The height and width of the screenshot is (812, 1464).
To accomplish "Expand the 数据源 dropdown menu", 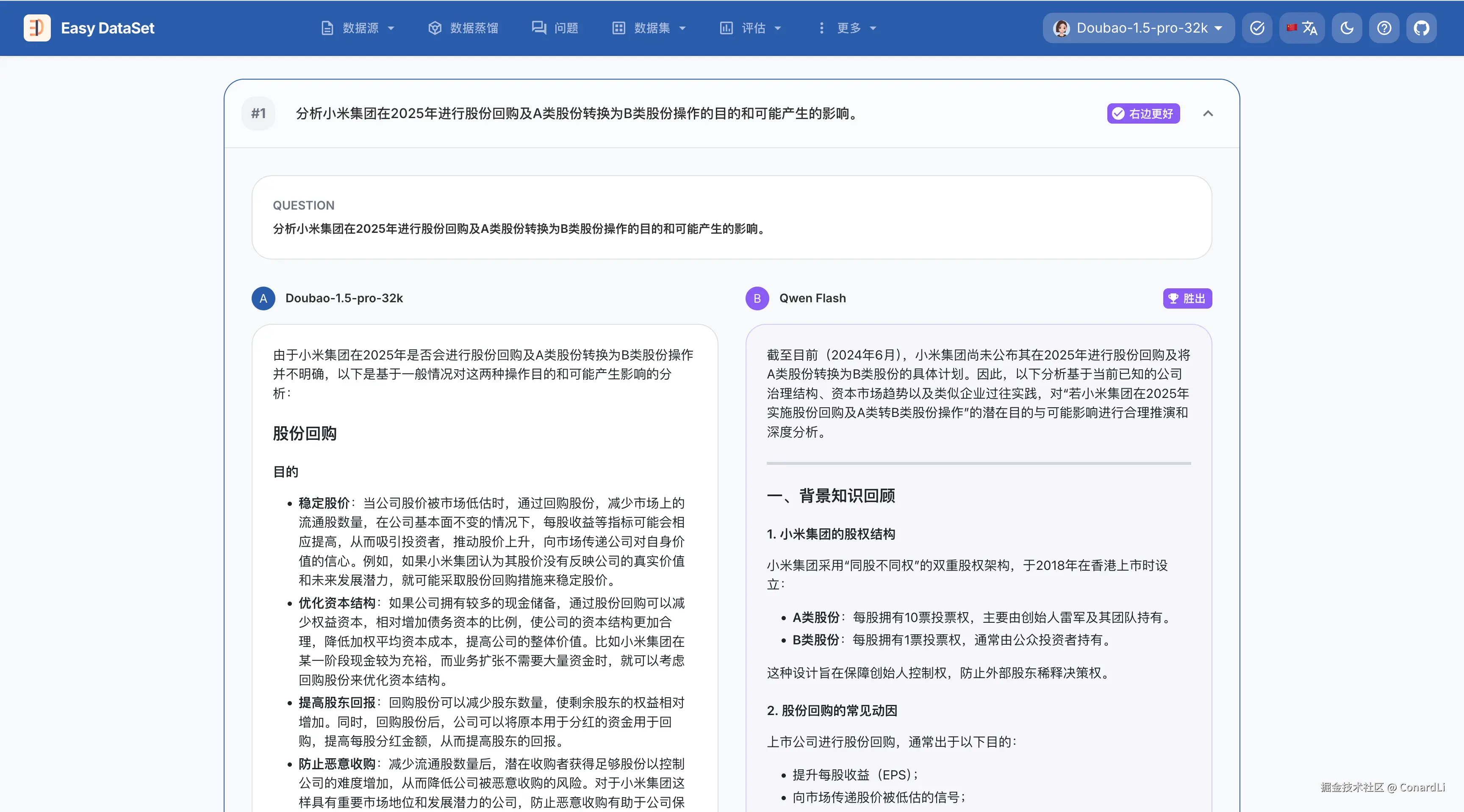I will pos(358,28).
